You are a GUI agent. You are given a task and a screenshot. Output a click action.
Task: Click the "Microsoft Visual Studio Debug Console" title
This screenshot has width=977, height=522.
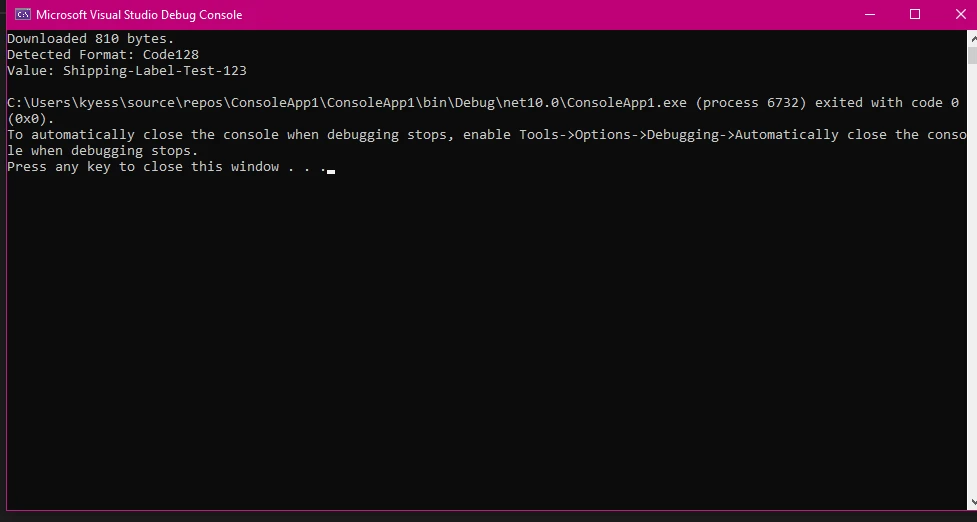pyautogui.click(x=139, y=15)
